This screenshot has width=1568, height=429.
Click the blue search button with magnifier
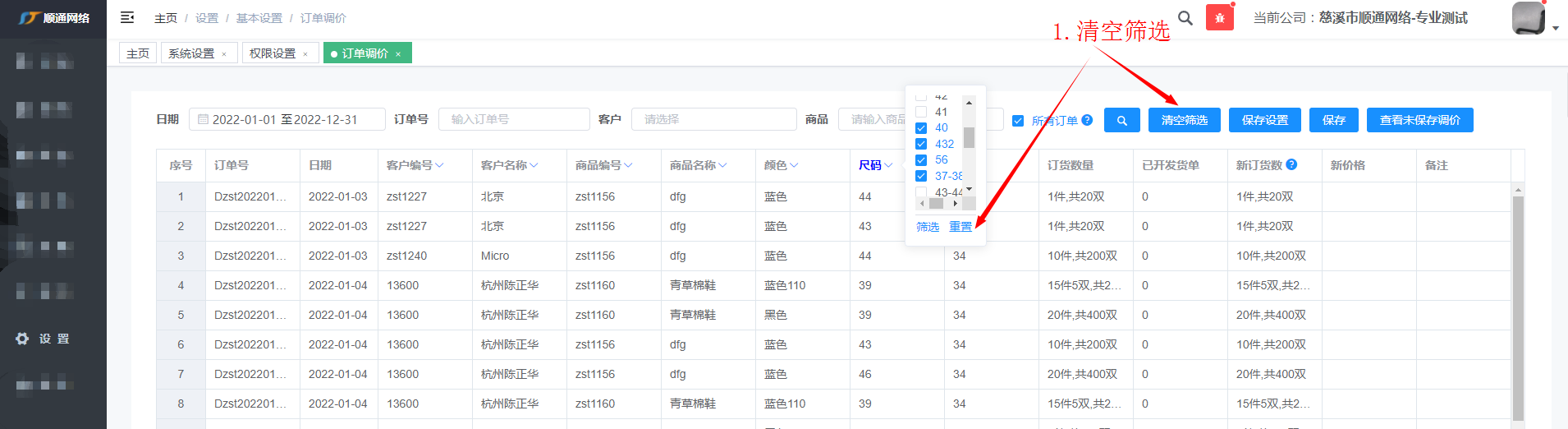coord(1121,120)
